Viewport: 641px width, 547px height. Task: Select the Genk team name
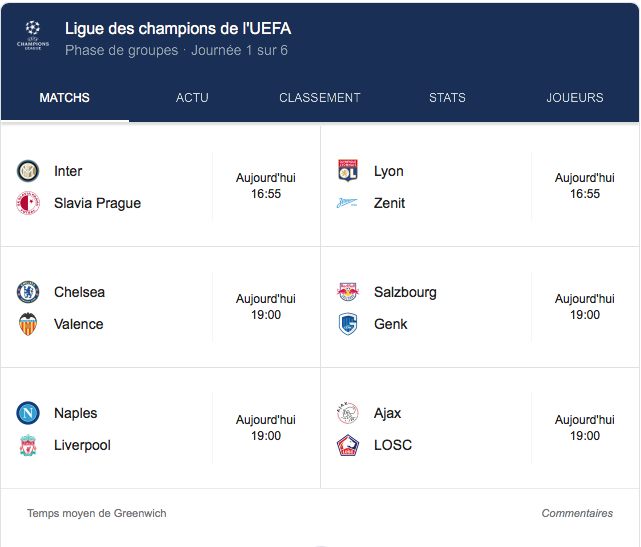pyautogui.click(x=390, y=324)
